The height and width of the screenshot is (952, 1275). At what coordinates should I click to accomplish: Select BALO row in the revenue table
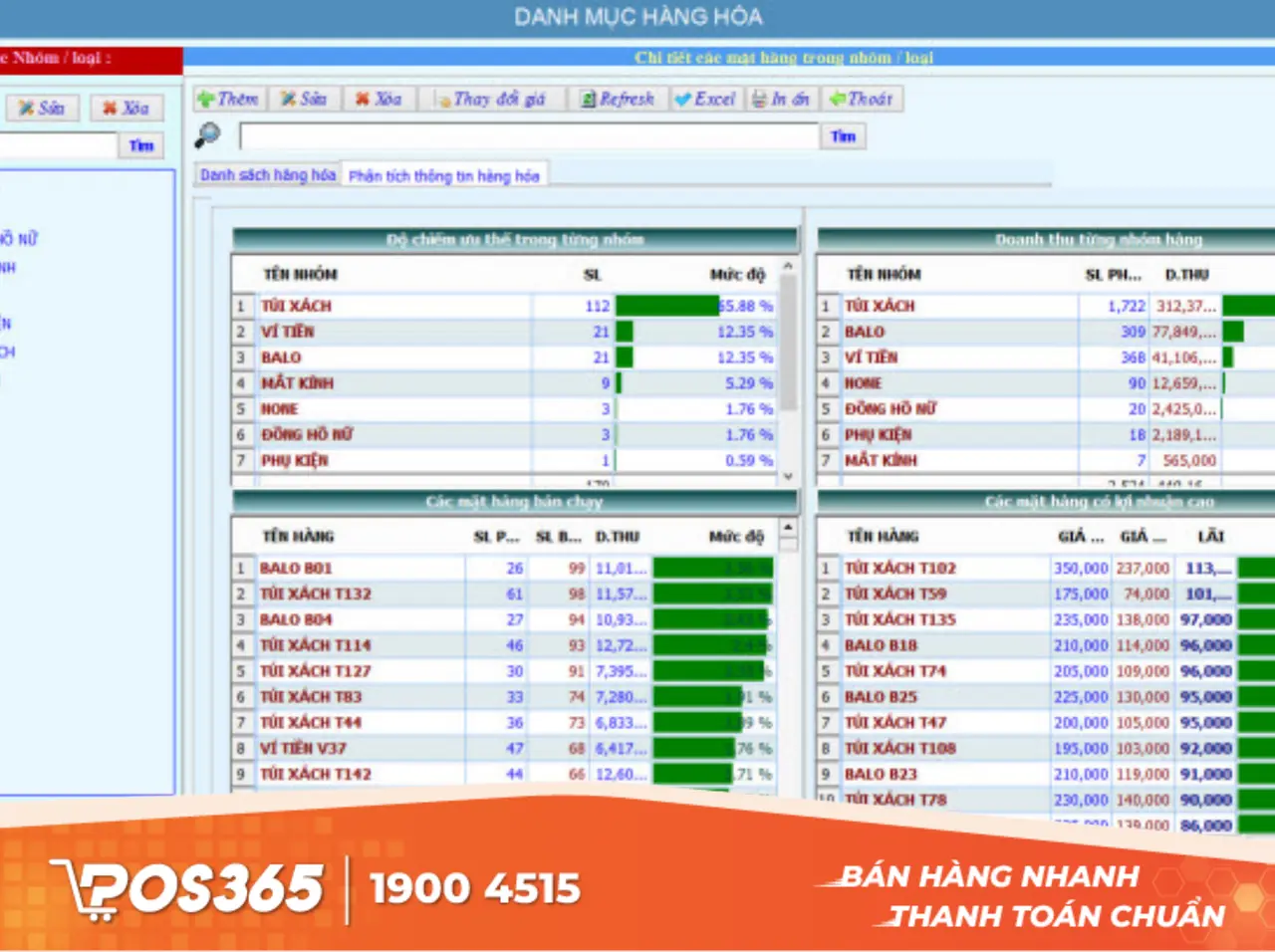[x=1046, y=332]
